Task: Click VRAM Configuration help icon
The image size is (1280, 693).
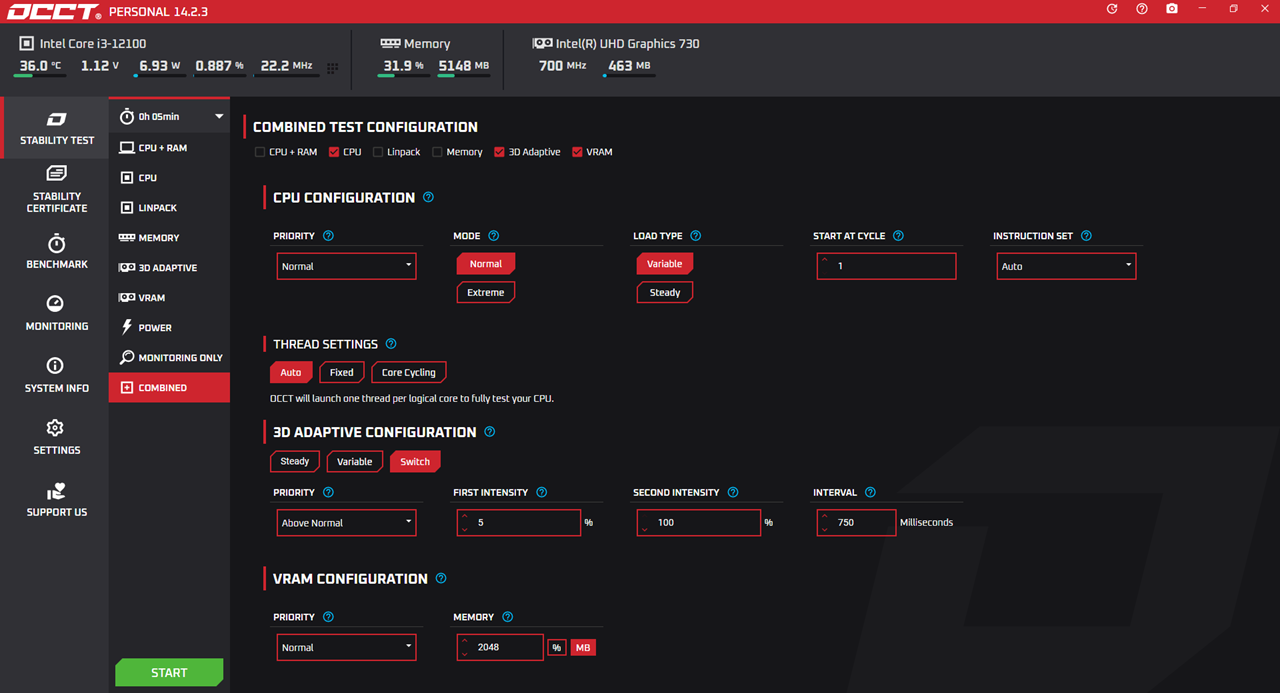Action: [441, 579]
